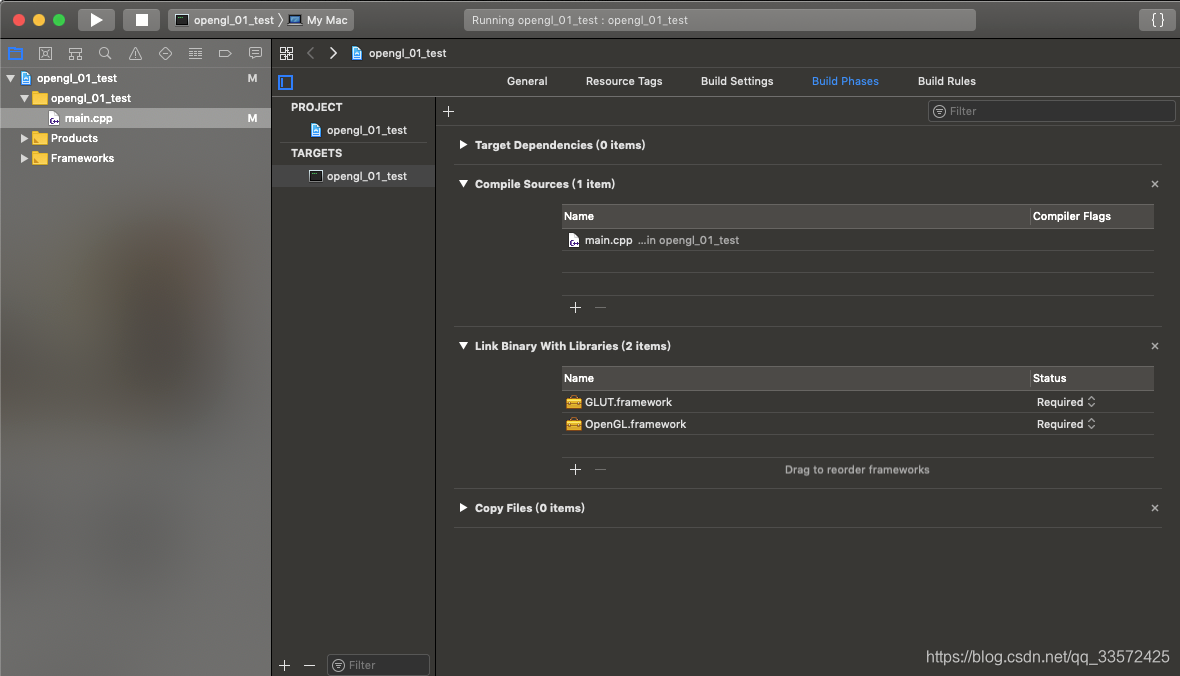
Task: Select main.cpp in the project navigator
Action: point(135,118)
